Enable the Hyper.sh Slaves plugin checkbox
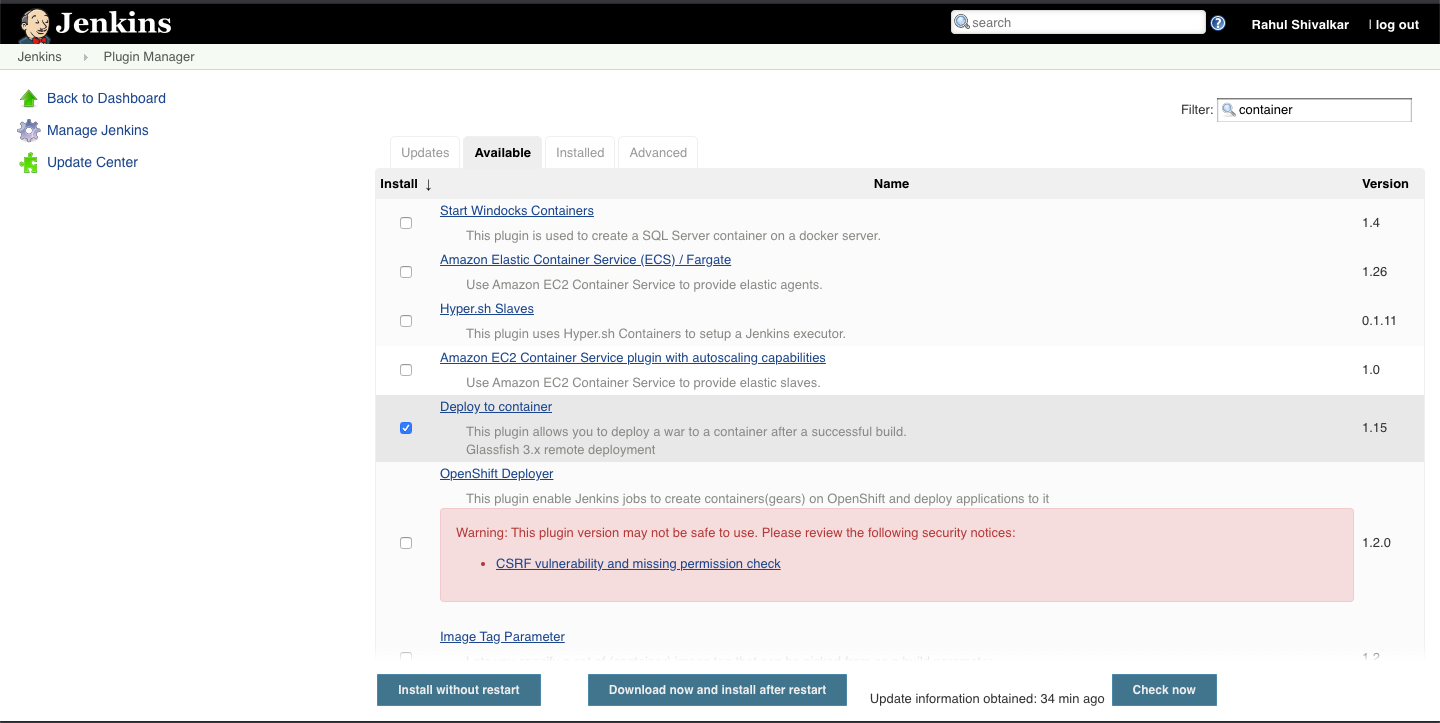Screen dimensions: 1440x723 pyautogui.click(x=405, y=320)
